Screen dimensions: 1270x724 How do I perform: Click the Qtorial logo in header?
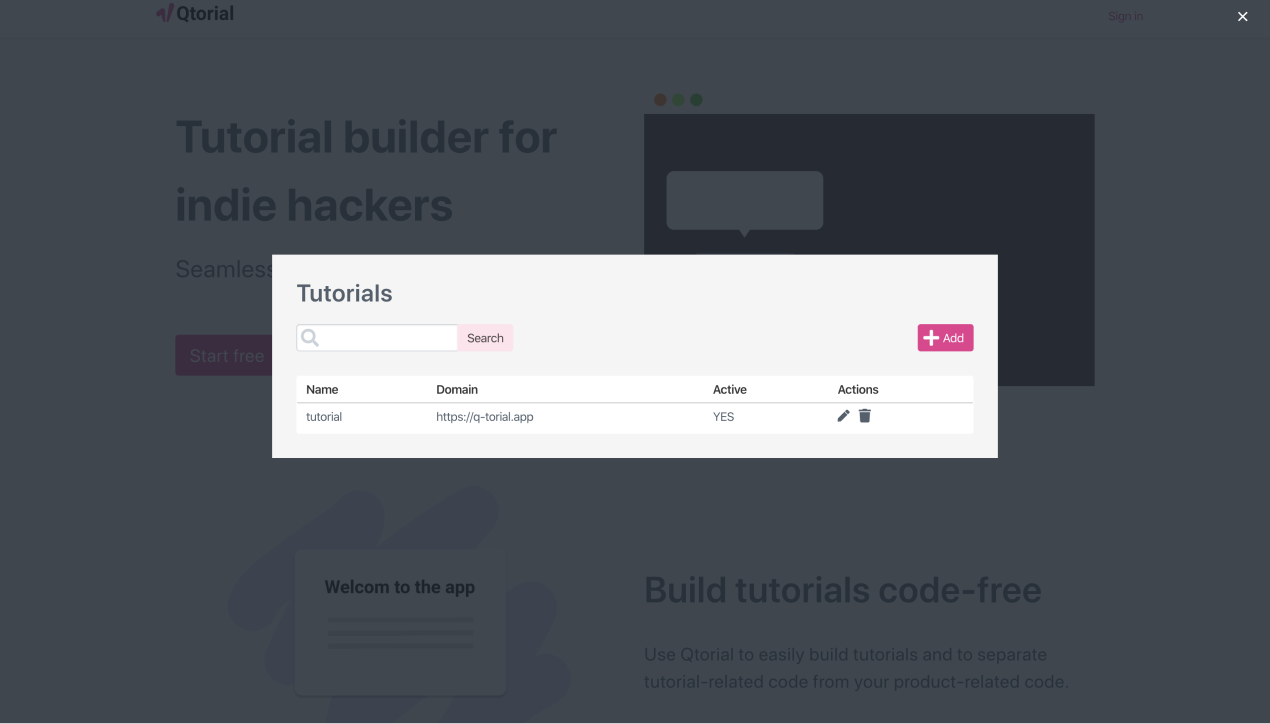click(x=195, y=14)
